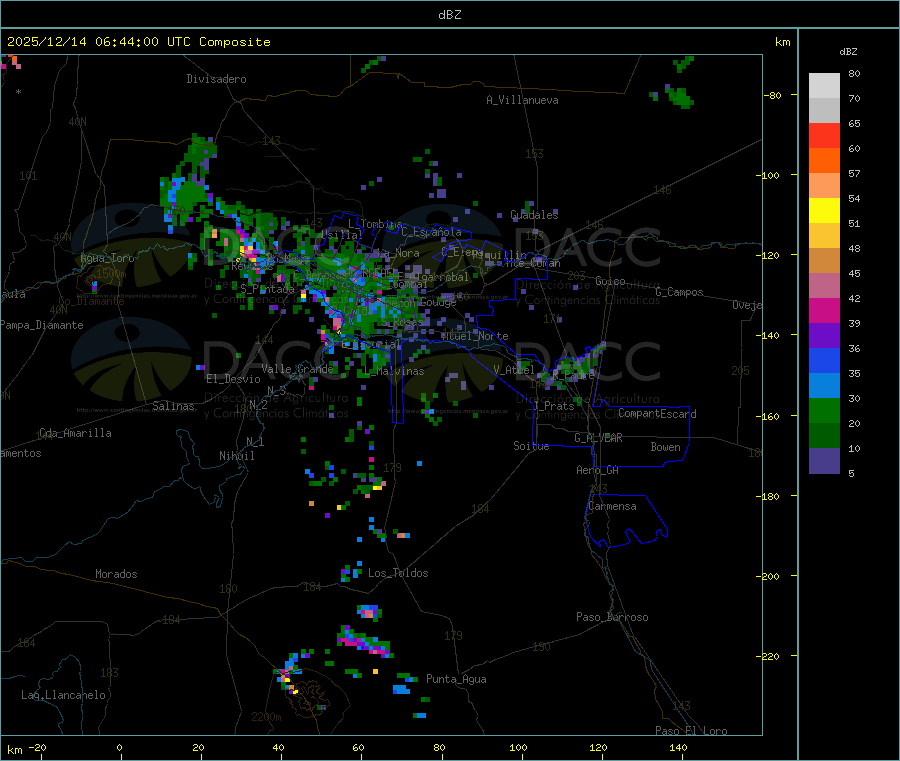Screen dimensions: 900x761
Task: Click the Punta_Agua location label
Action: point(456,679)
